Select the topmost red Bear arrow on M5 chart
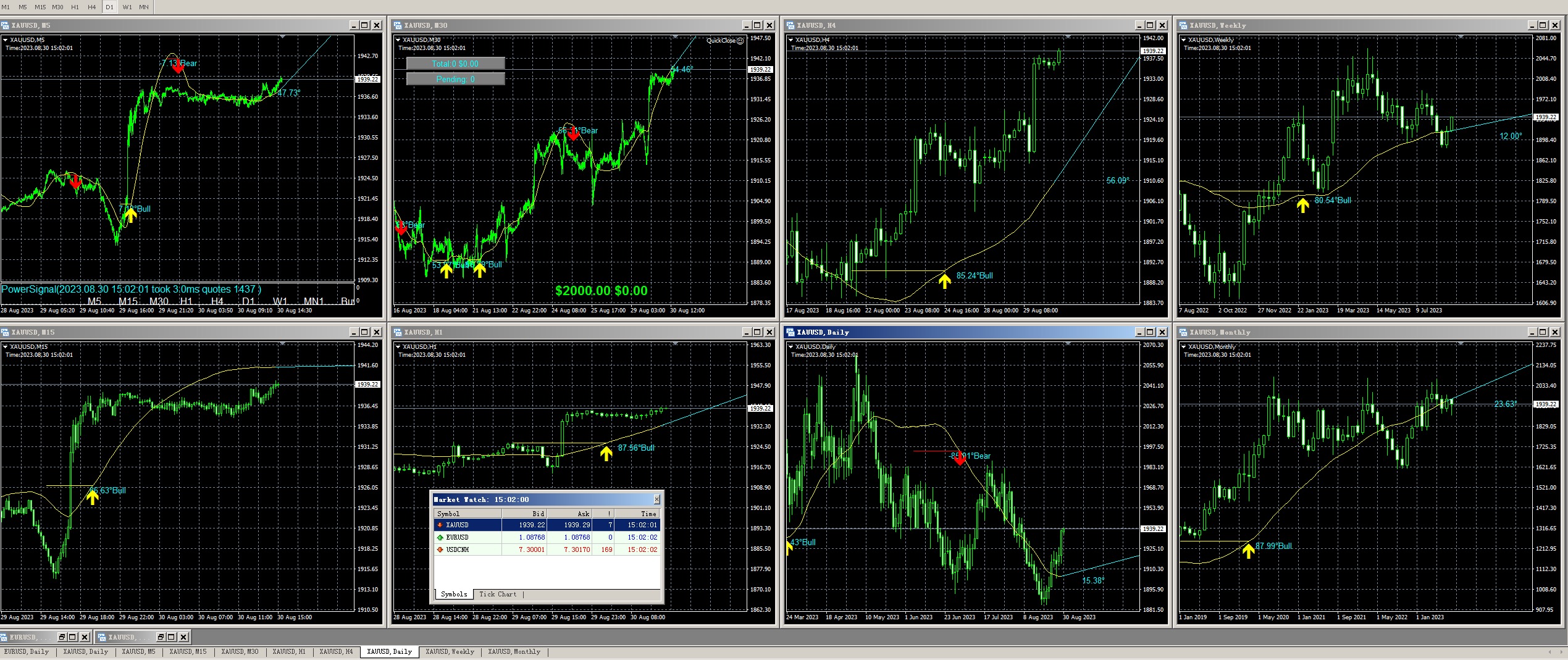 [178, 67]
